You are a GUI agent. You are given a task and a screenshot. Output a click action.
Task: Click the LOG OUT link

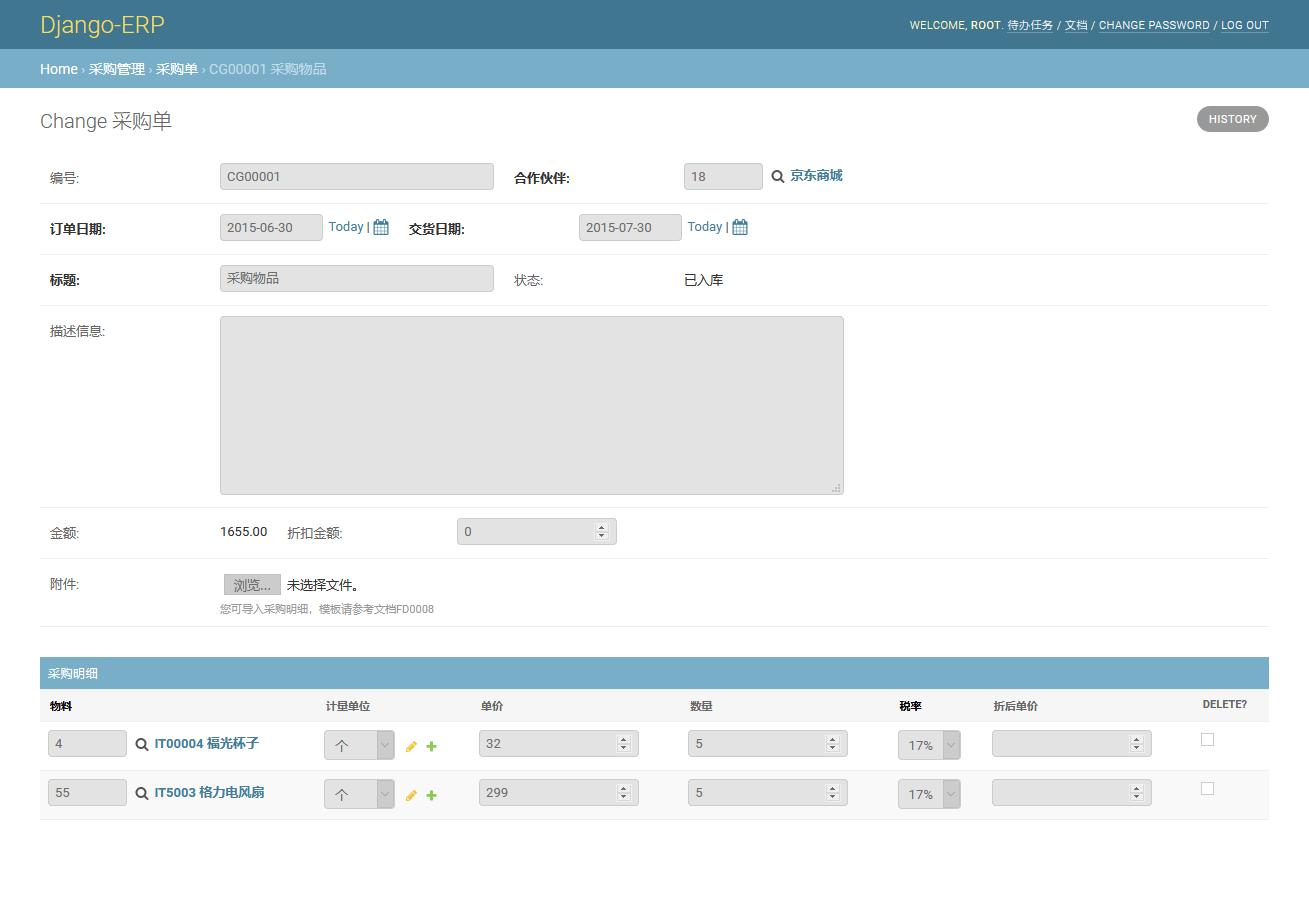(x=1244, y=25)
